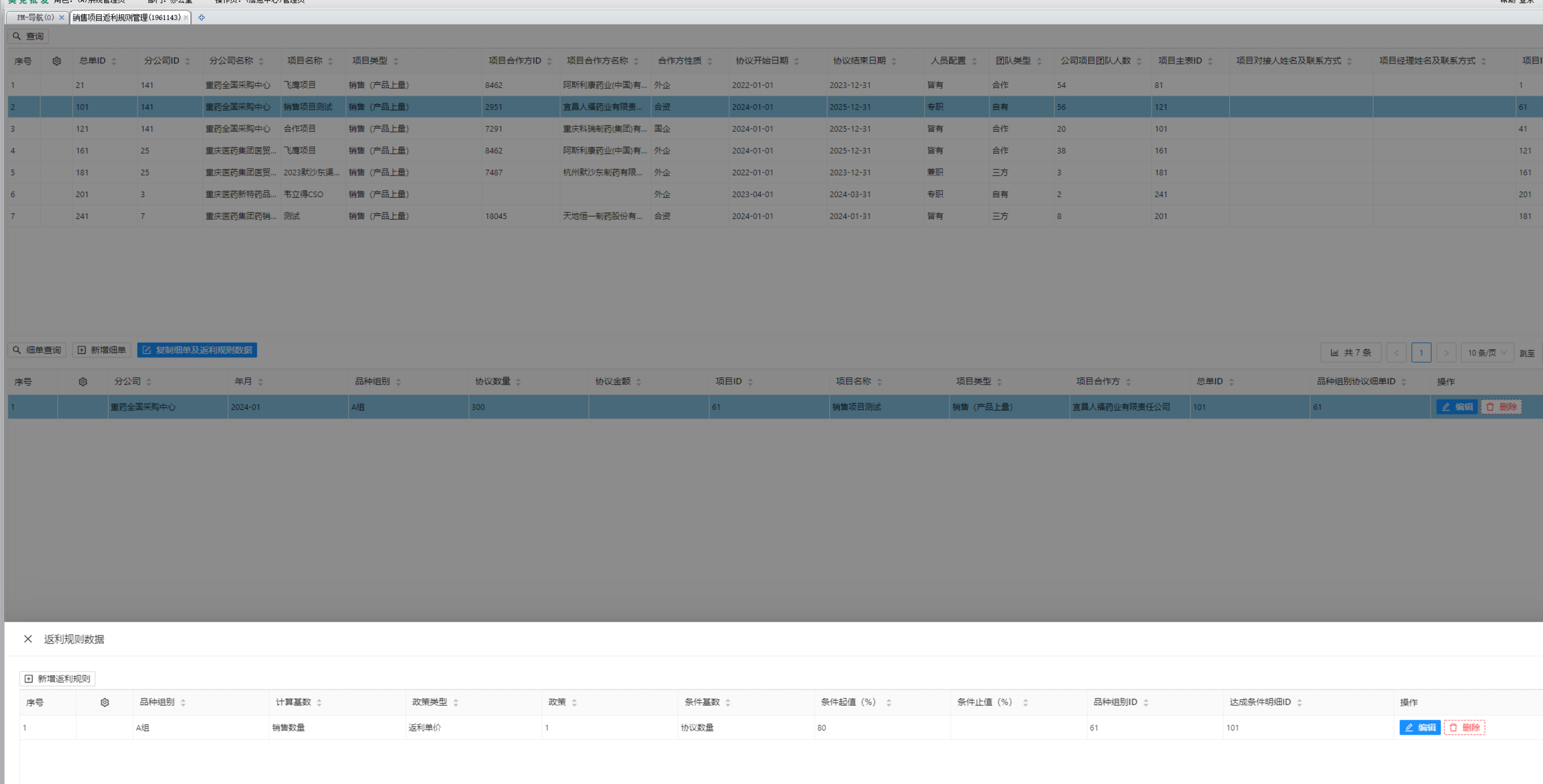Sort by 政策 column
The image size is (1543, 784).
pos(575,702)
